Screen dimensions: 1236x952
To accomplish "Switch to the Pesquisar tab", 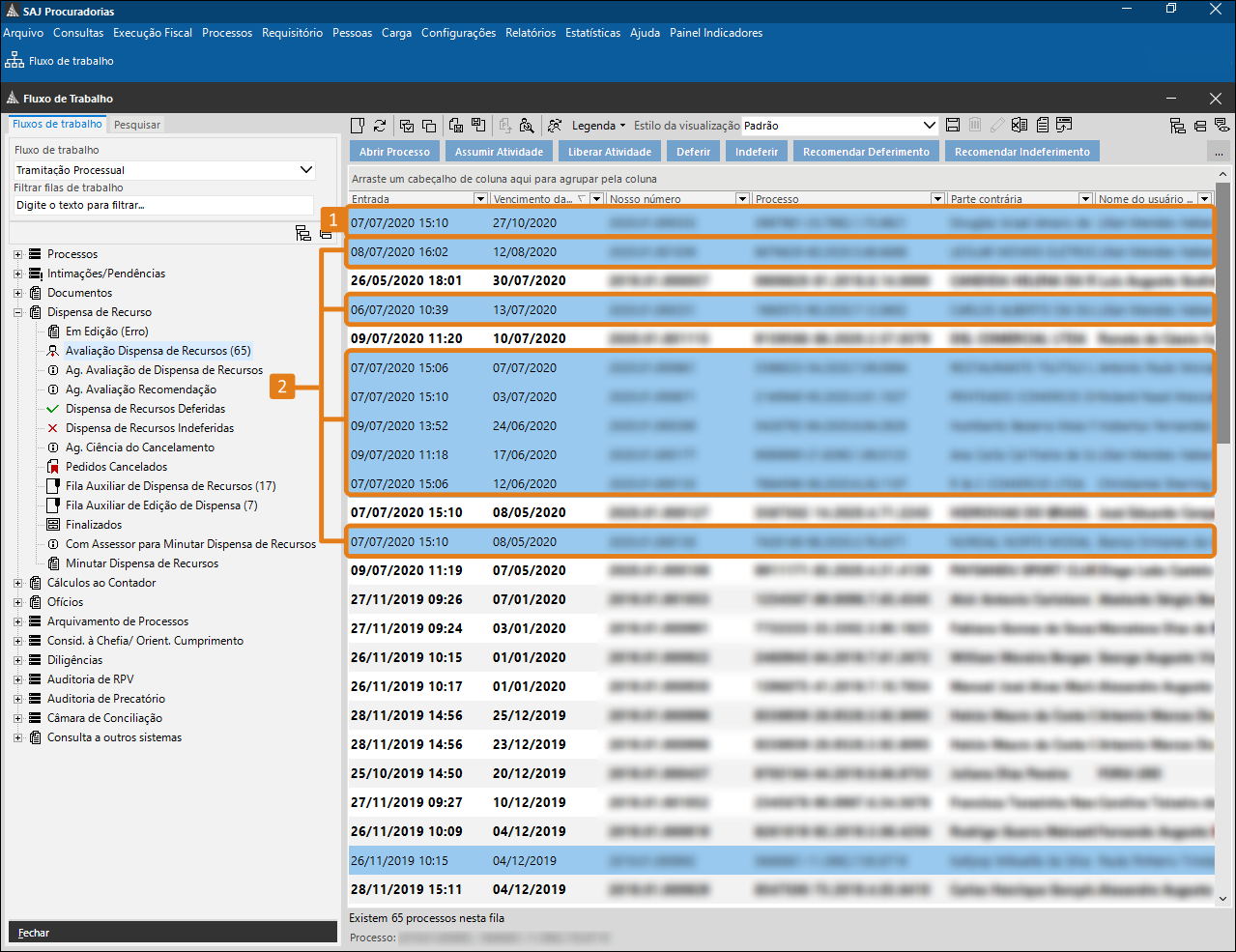I will point(137,125).
